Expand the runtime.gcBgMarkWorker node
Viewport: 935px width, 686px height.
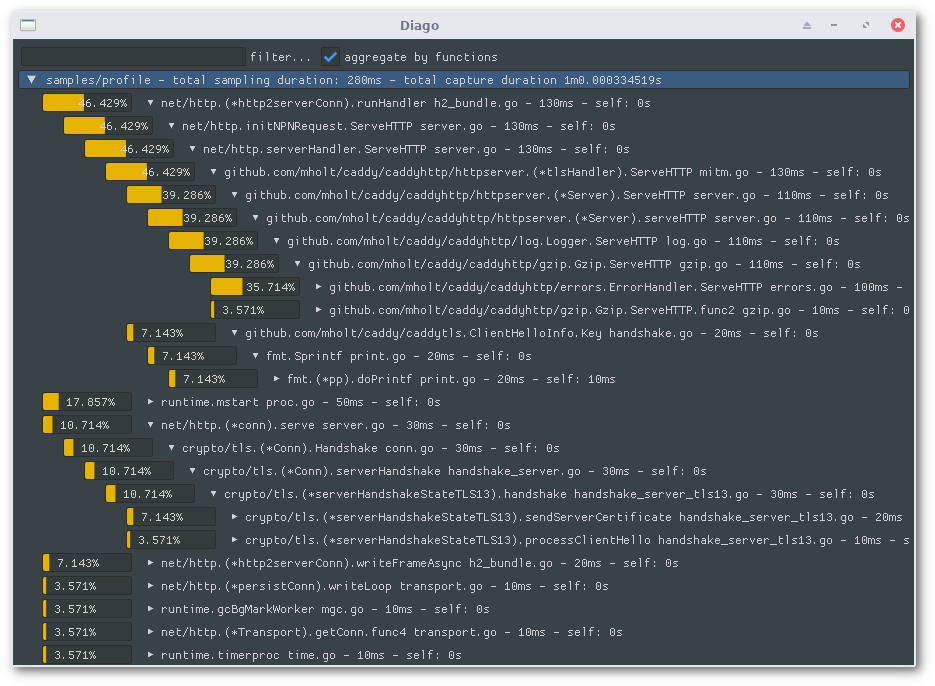click(x=150, y=609)
